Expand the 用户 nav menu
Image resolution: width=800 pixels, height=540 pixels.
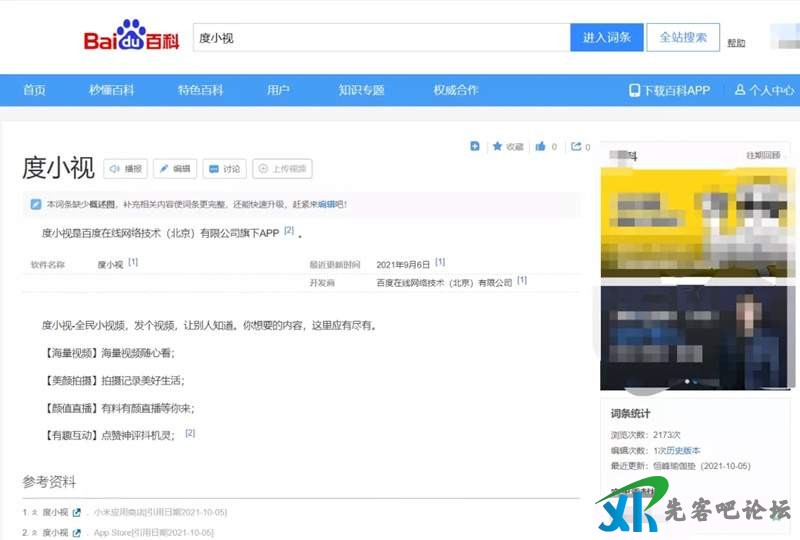[278, 90]
